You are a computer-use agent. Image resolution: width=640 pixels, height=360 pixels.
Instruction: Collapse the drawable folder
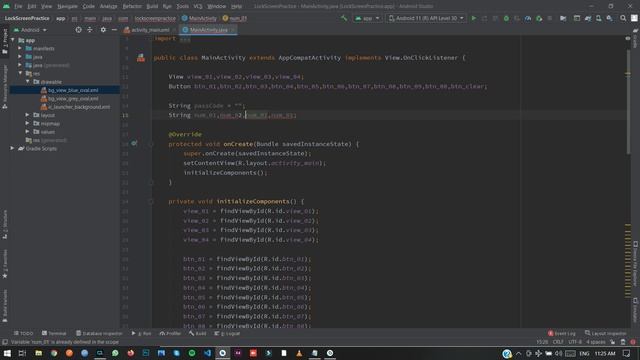27,82
